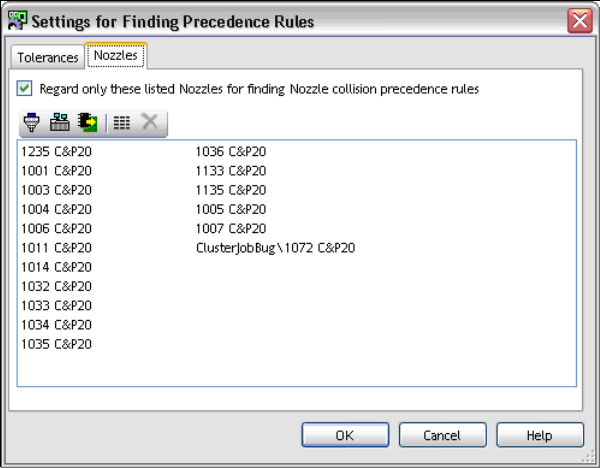
Task: Open Help for this dialog
Action: [539, 435]
